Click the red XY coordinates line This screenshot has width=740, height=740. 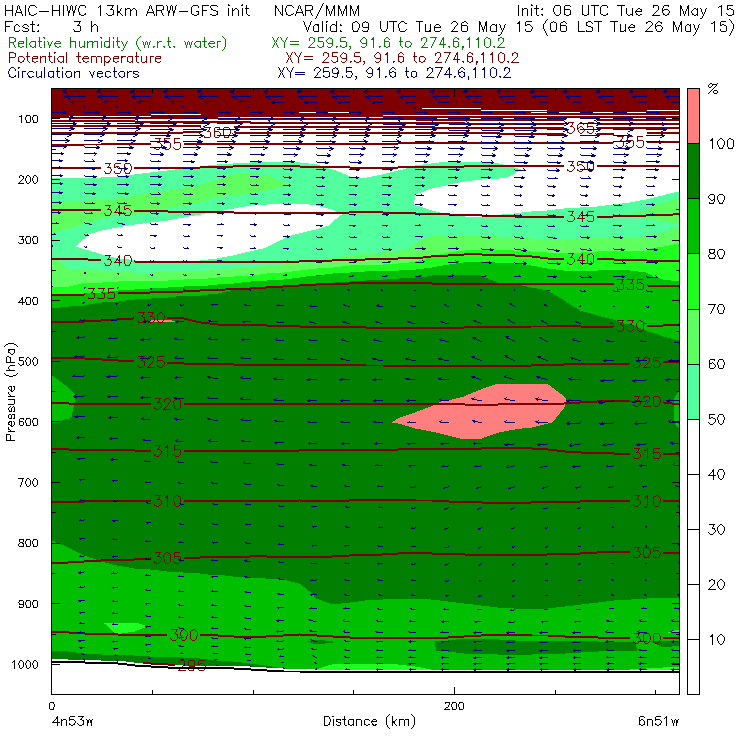[x=402, y=58]
